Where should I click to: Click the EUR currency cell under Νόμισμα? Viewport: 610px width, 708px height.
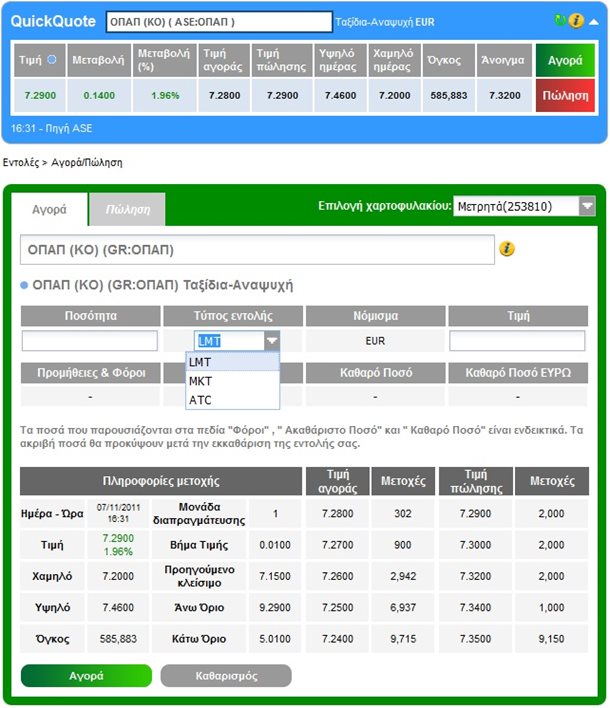(375, 341)
